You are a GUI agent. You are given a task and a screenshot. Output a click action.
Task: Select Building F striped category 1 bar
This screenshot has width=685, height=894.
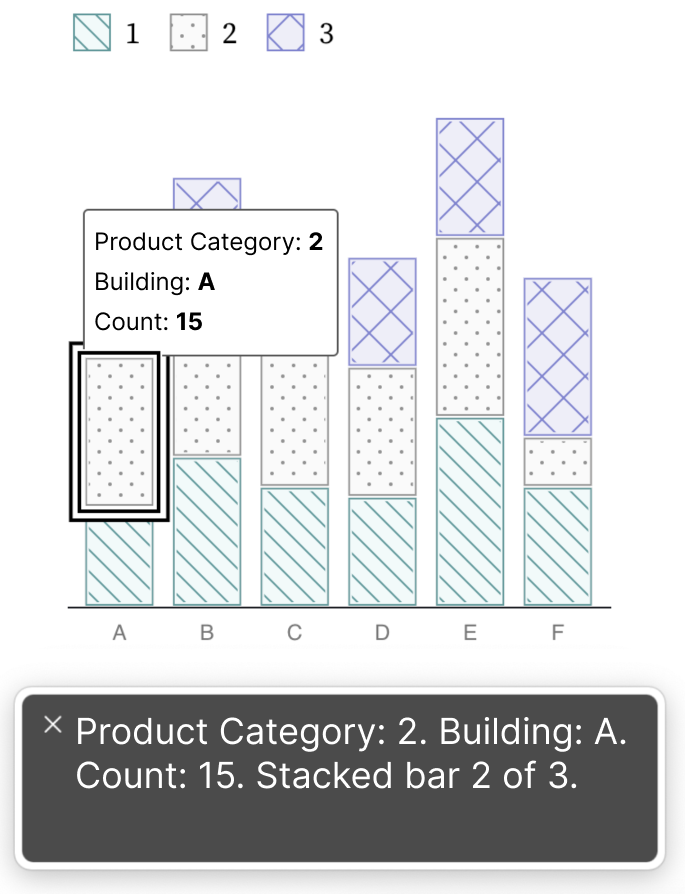[x=558, y=547]
